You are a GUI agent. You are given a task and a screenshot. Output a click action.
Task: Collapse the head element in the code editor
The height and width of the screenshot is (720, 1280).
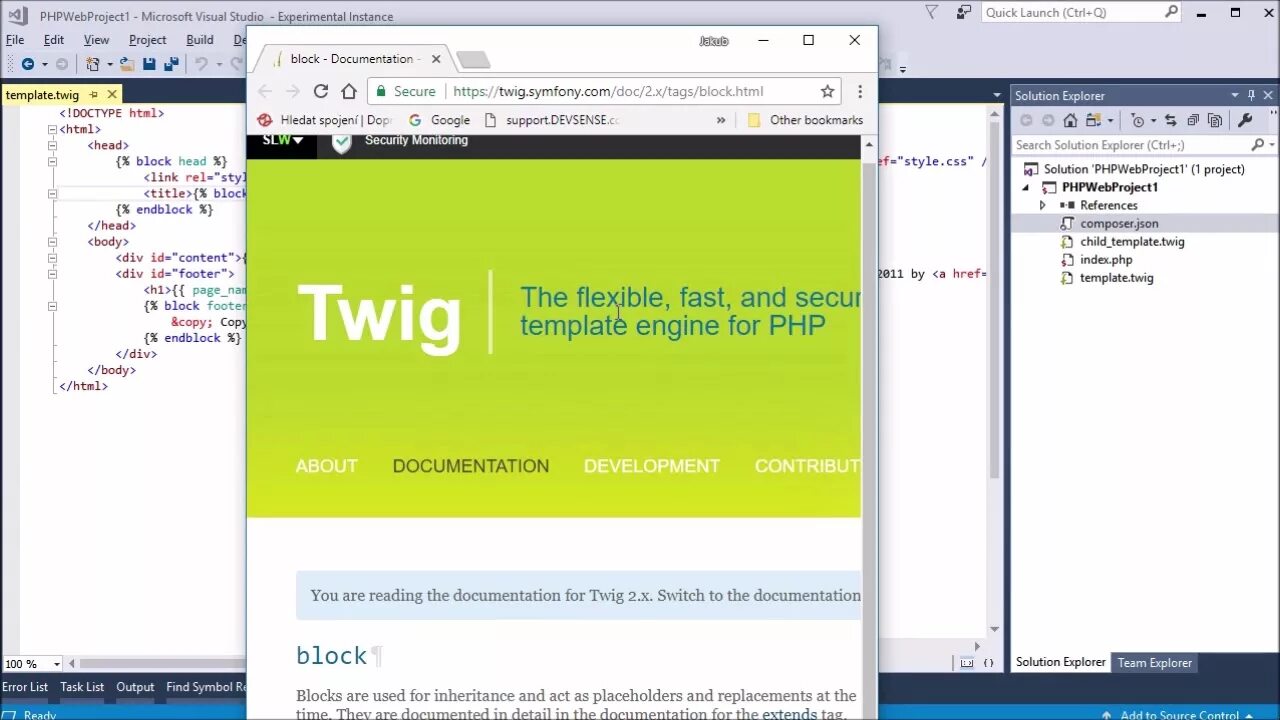pyautogui.click(x=52, y=145)
